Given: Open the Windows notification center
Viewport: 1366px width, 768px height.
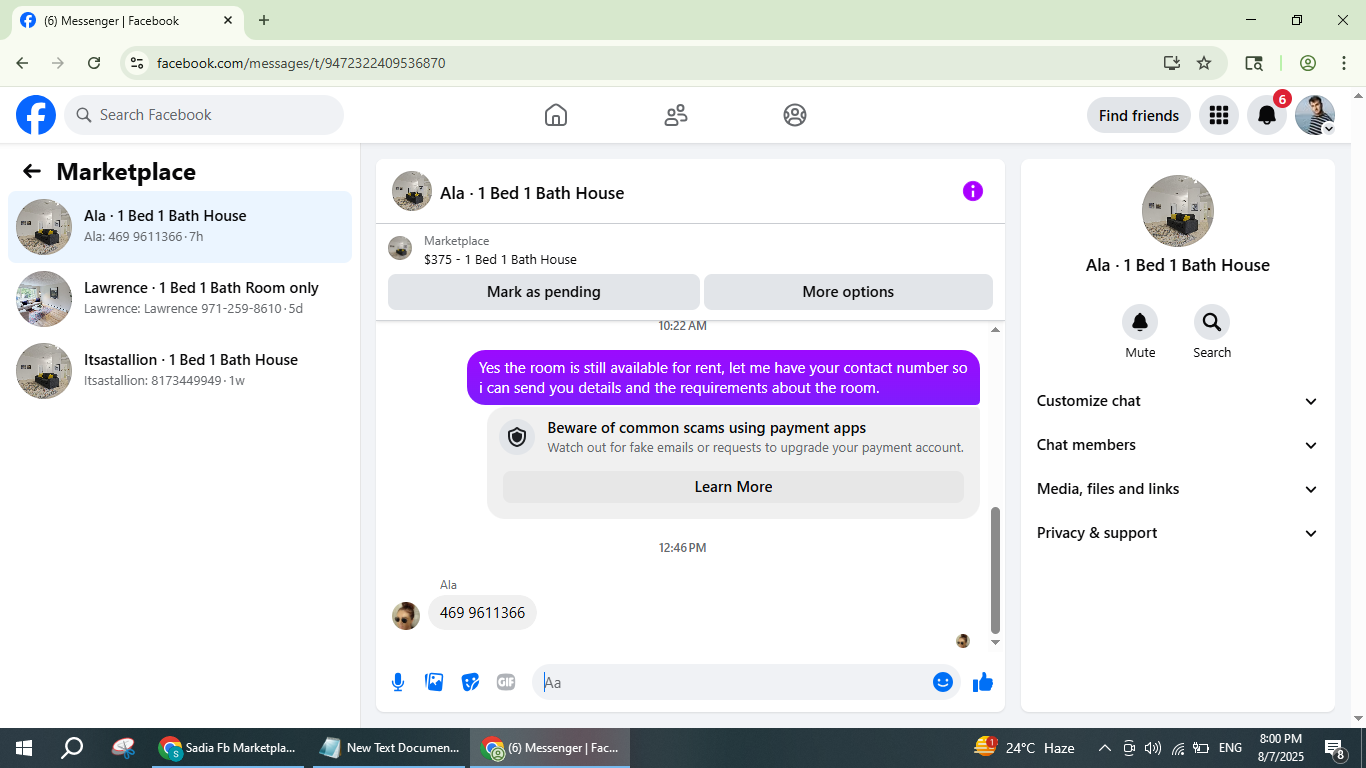Looking at the screenshot, I should coord(1335,748).
